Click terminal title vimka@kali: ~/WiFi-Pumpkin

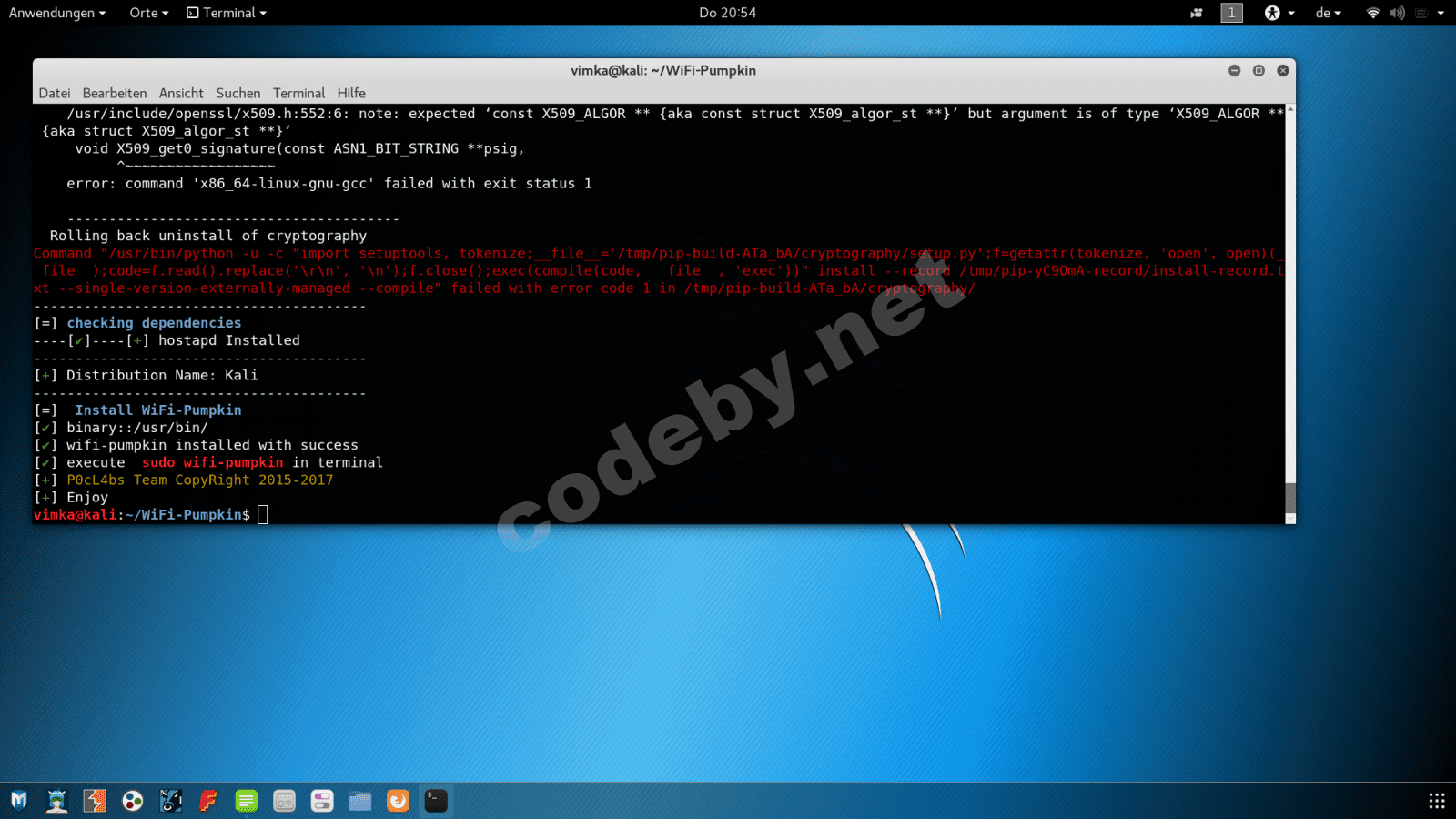pyautogui.click(x=663, y=70)
